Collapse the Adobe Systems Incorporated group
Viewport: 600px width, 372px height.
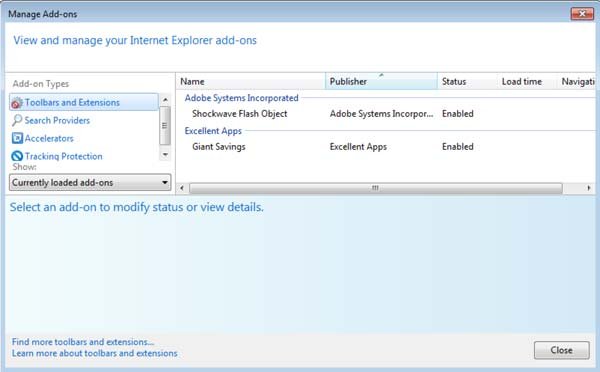point(241,98)
